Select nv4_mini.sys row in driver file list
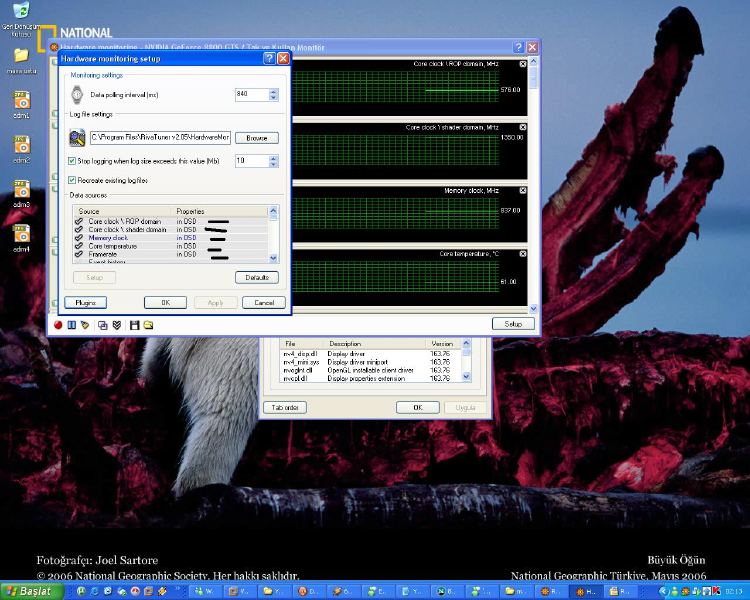The height and width of the screenshot is (600, 750). click(x=371, y=362)
